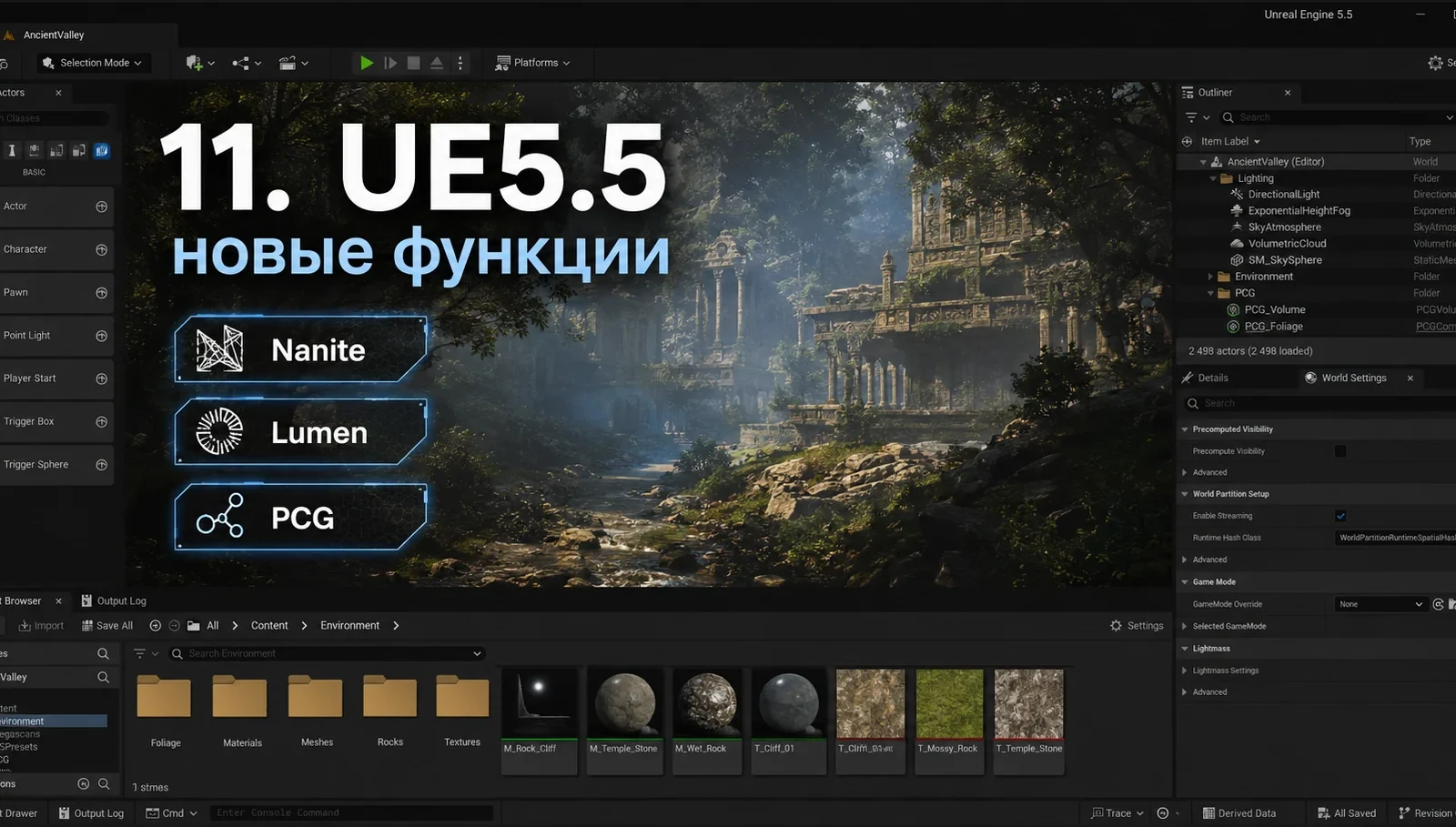The width and height of the screenshot is (1456, 827).
Task: Collapse the PCG folder in Outliner
Action: pyautogui.click(x=1211, y=293)
